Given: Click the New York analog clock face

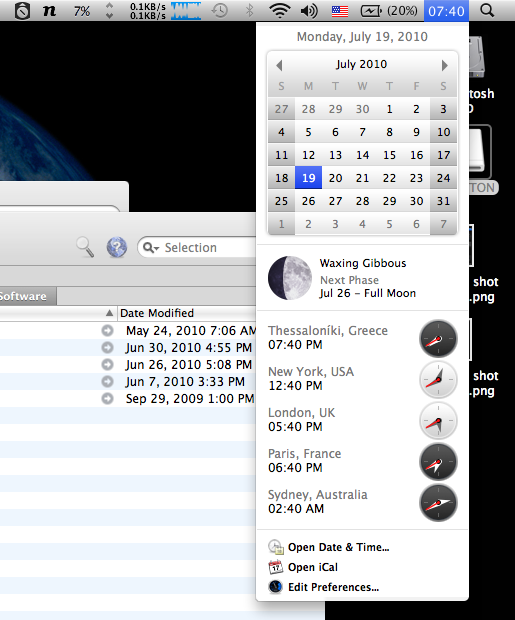Looking at the screenshot, I should (x=438, y=380).
